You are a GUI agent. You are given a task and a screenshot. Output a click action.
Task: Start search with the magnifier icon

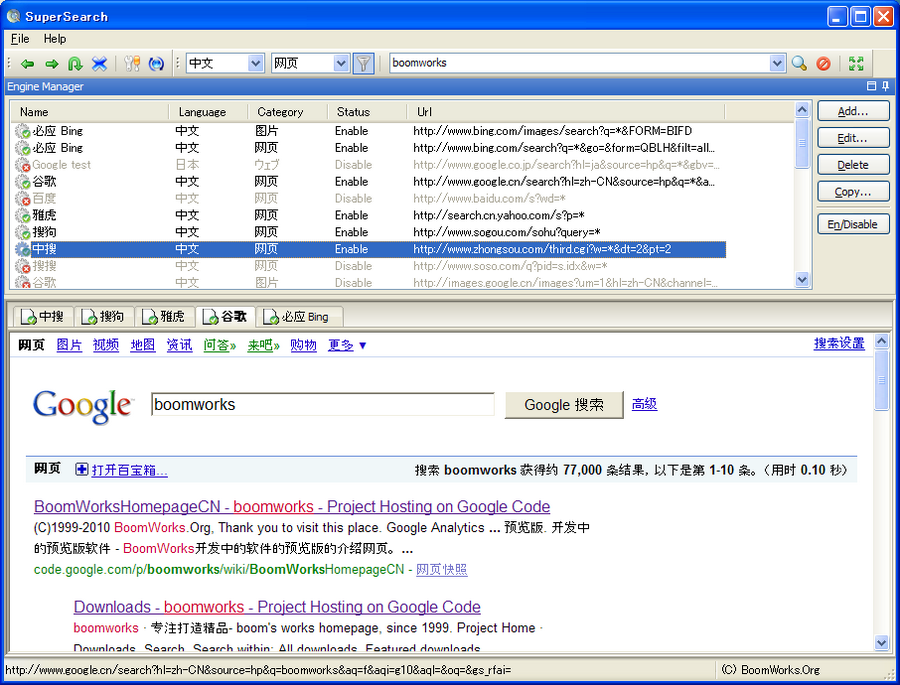point(799,63)
